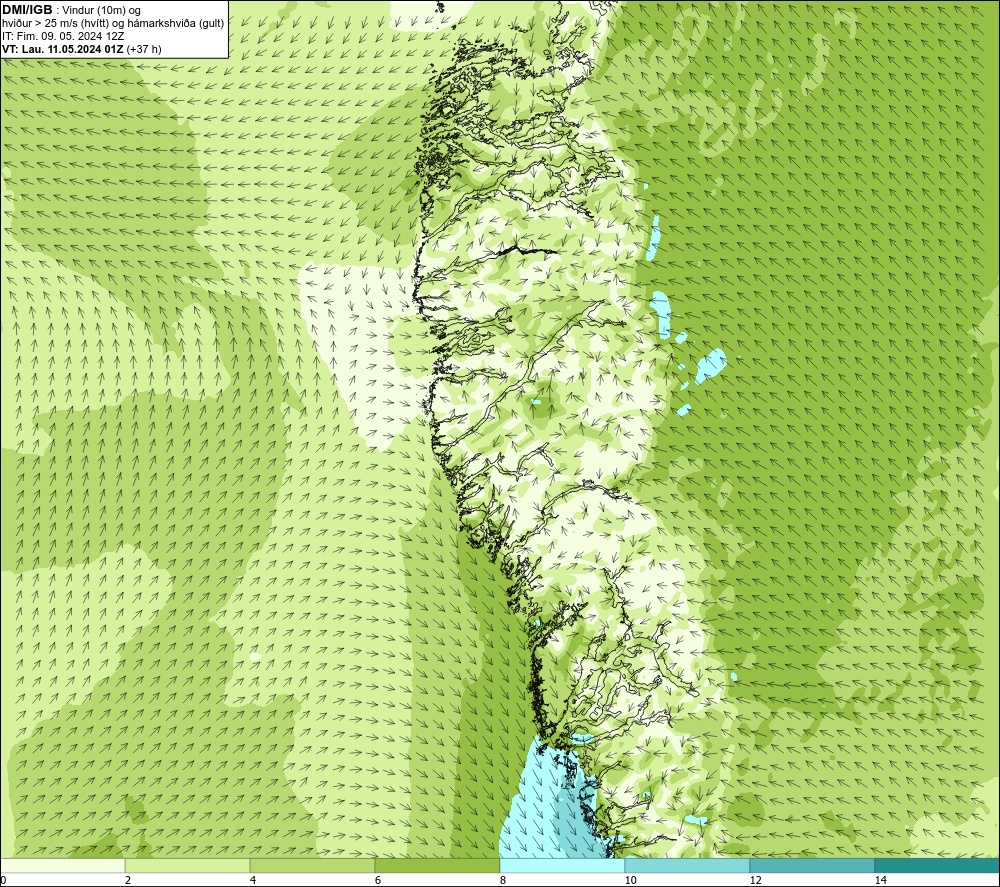The image size is (1000, 887).
Task: Click the '4' scale label
Action: pyautogui.click(x=253, y=881)
